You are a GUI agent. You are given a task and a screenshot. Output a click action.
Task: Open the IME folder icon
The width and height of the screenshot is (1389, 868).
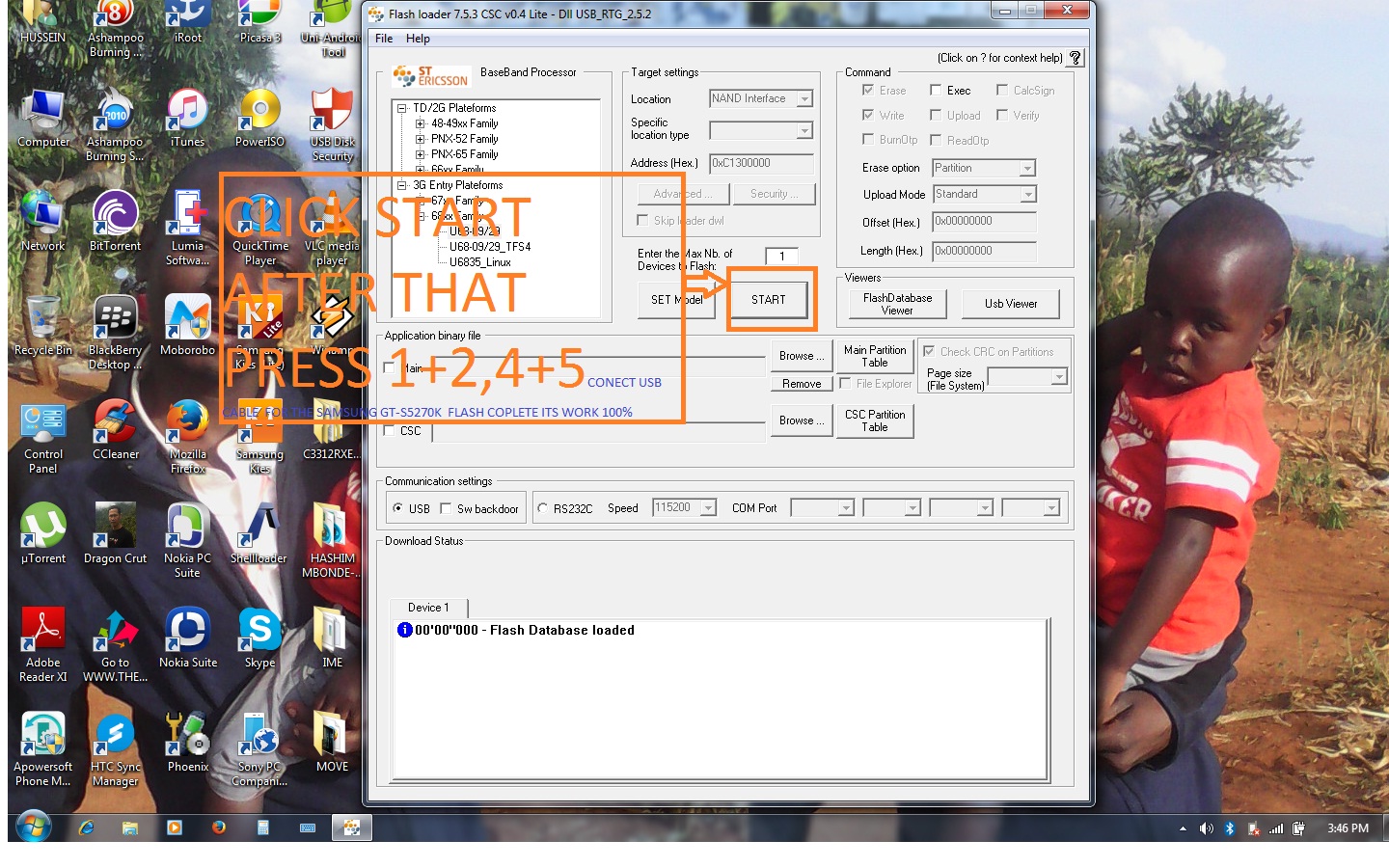coord(332,638)
